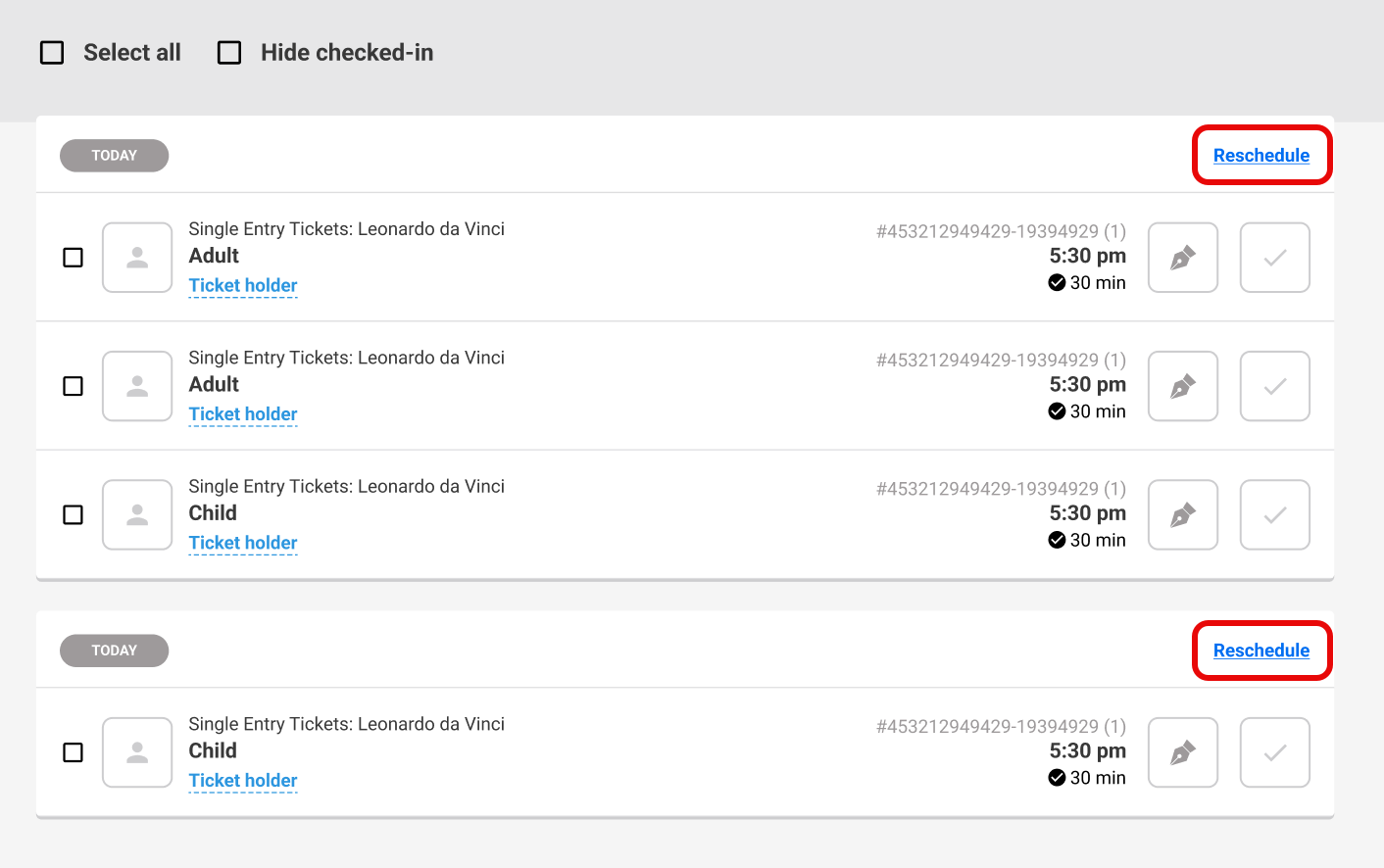Image resolution: width=1384 pixels, height=868 pixels.
Task: Select the first Child ticket checkbox
Action: (74, 514)
